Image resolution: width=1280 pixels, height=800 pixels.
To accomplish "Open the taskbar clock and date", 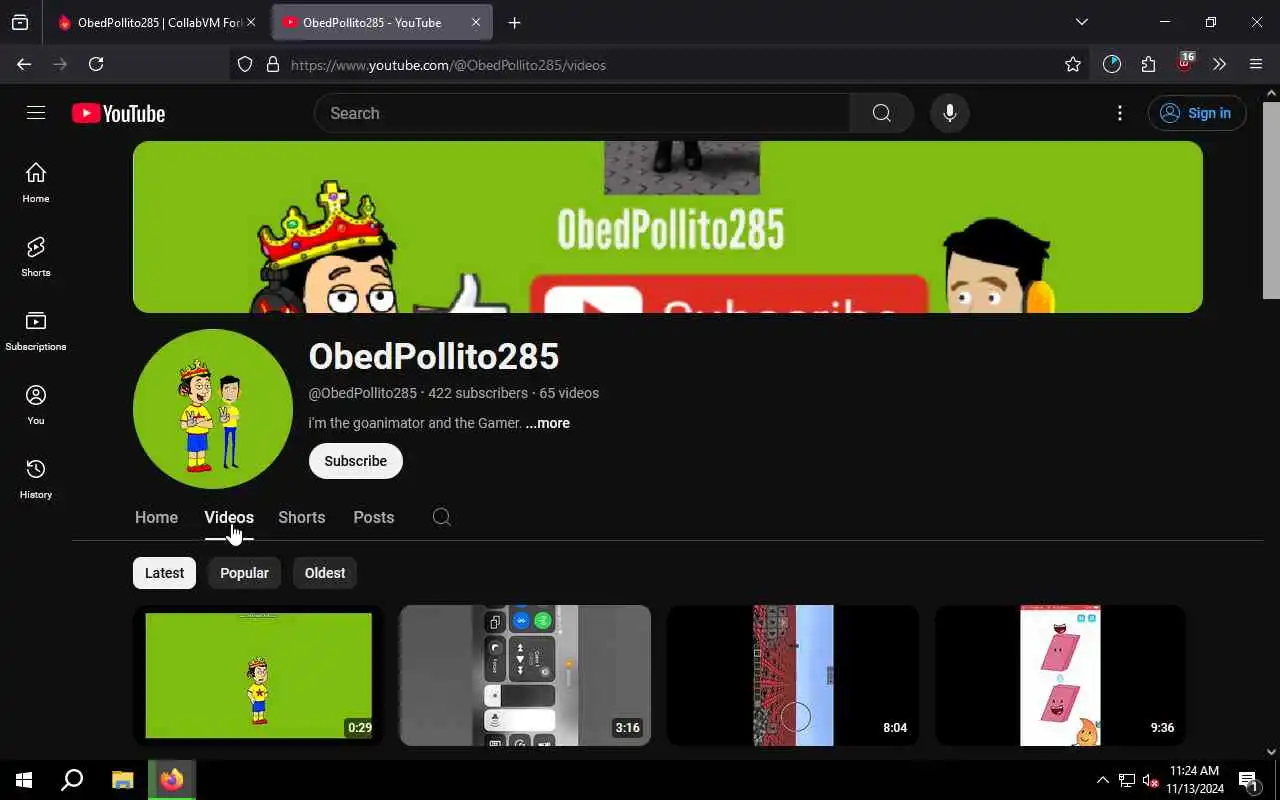I will 1194,780.
